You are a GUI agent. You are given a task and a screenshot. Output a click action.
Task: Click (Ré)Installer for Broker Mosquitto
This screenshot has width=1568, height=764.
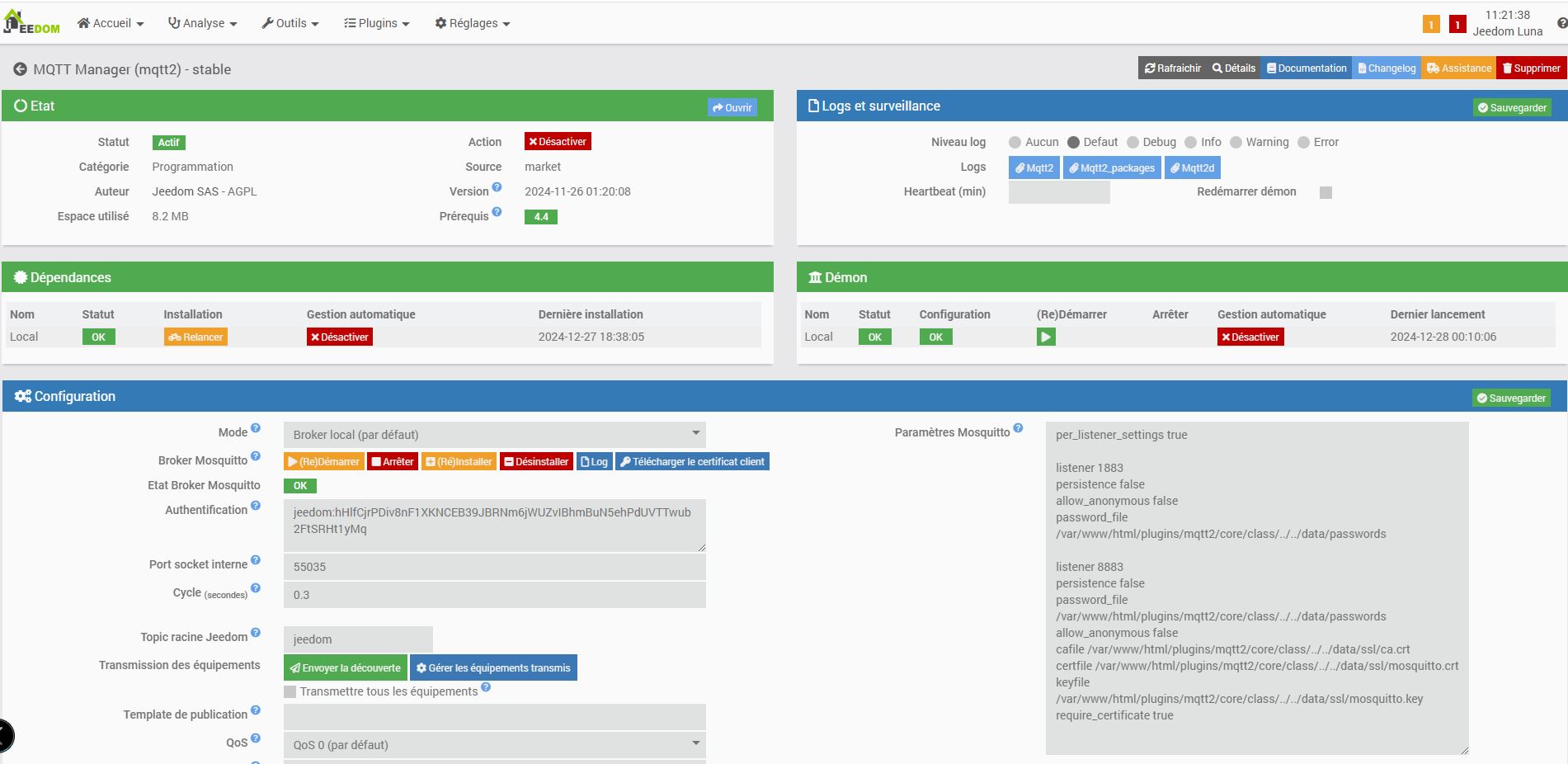pyautogui.click(x=459, y=461)
